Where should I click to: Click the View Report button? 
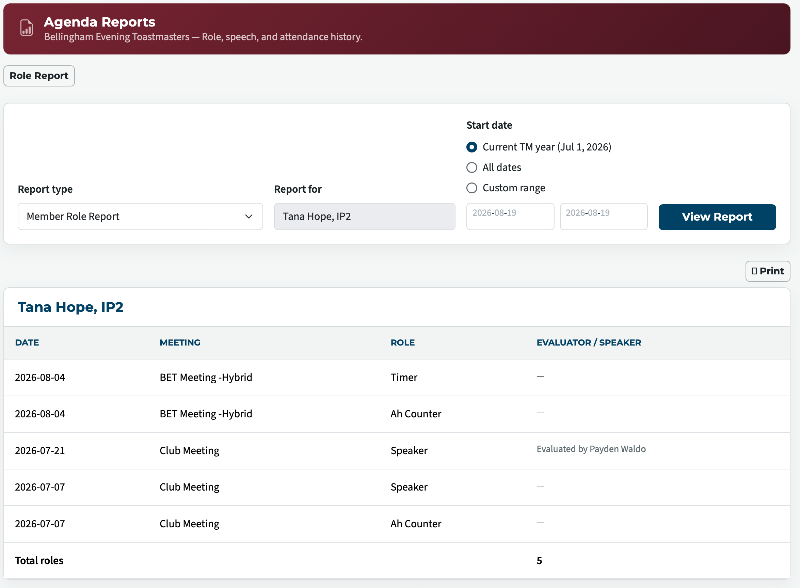(717, 217)
